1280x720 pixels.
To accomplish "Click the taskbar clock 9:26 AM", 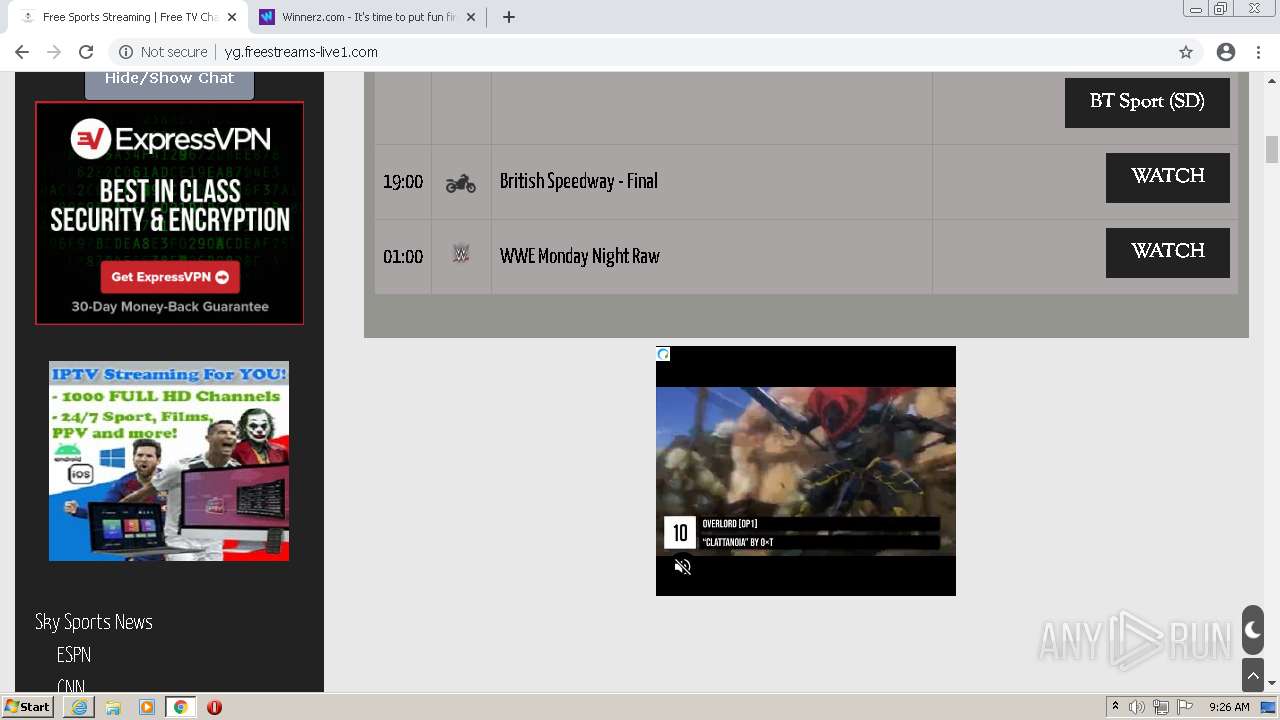I will (x=1229, y=707).
